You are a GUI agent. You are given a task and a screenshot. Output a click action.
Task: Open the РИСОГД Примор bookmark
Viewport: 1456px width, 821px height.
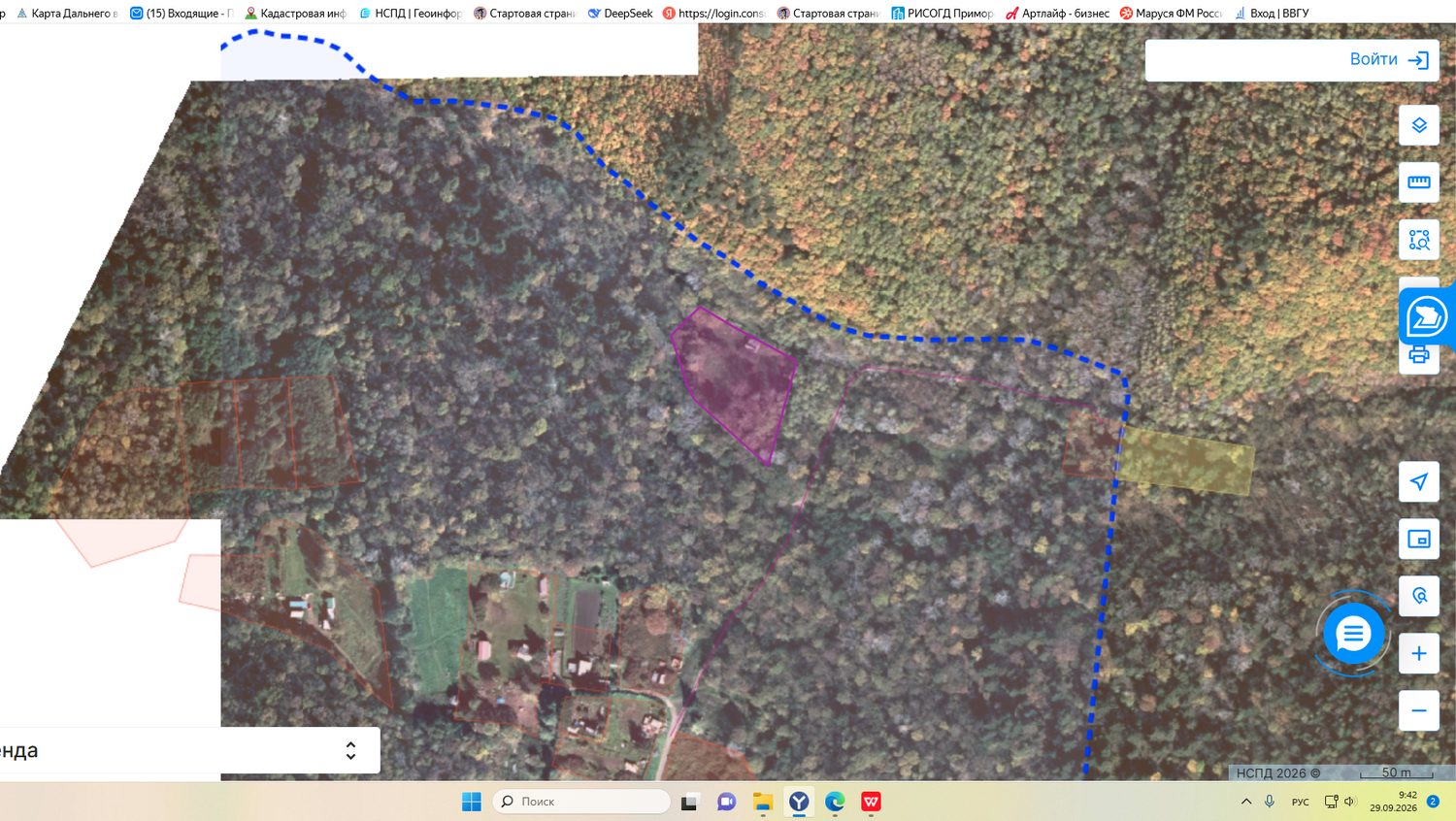click(943, 13)
